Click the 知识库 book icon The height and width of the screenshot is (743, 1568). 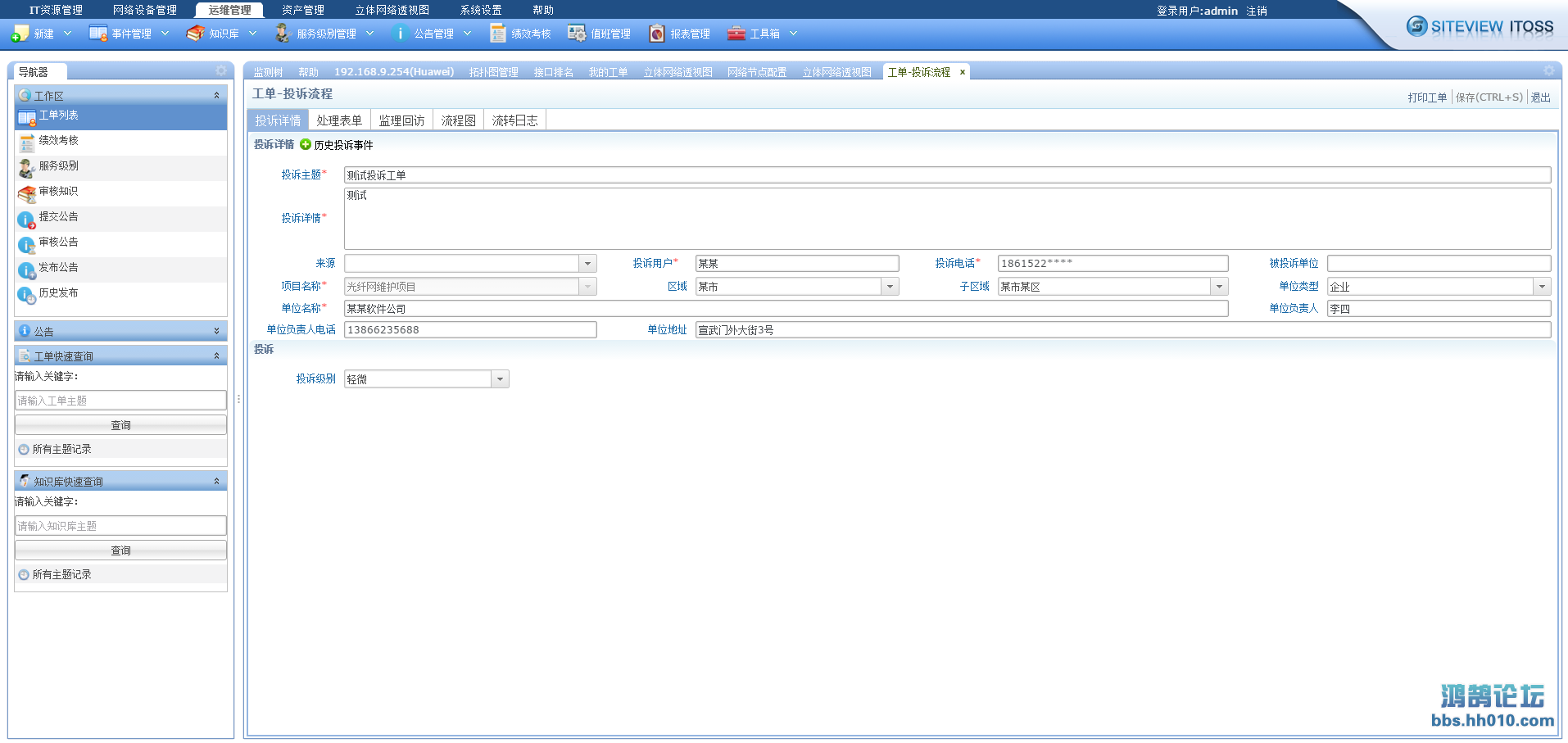click(195, 34)
